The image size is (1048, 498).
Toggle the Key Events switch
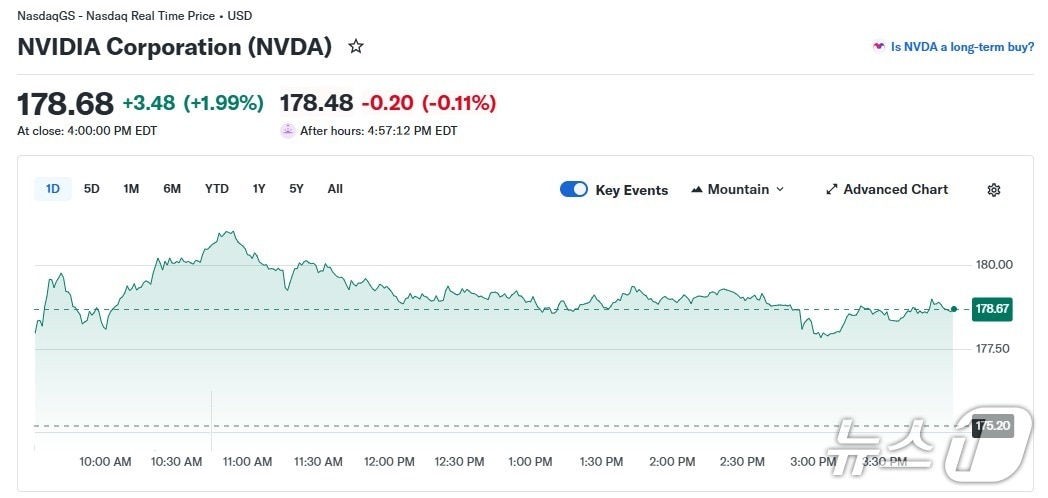click(x=574, y=190)
